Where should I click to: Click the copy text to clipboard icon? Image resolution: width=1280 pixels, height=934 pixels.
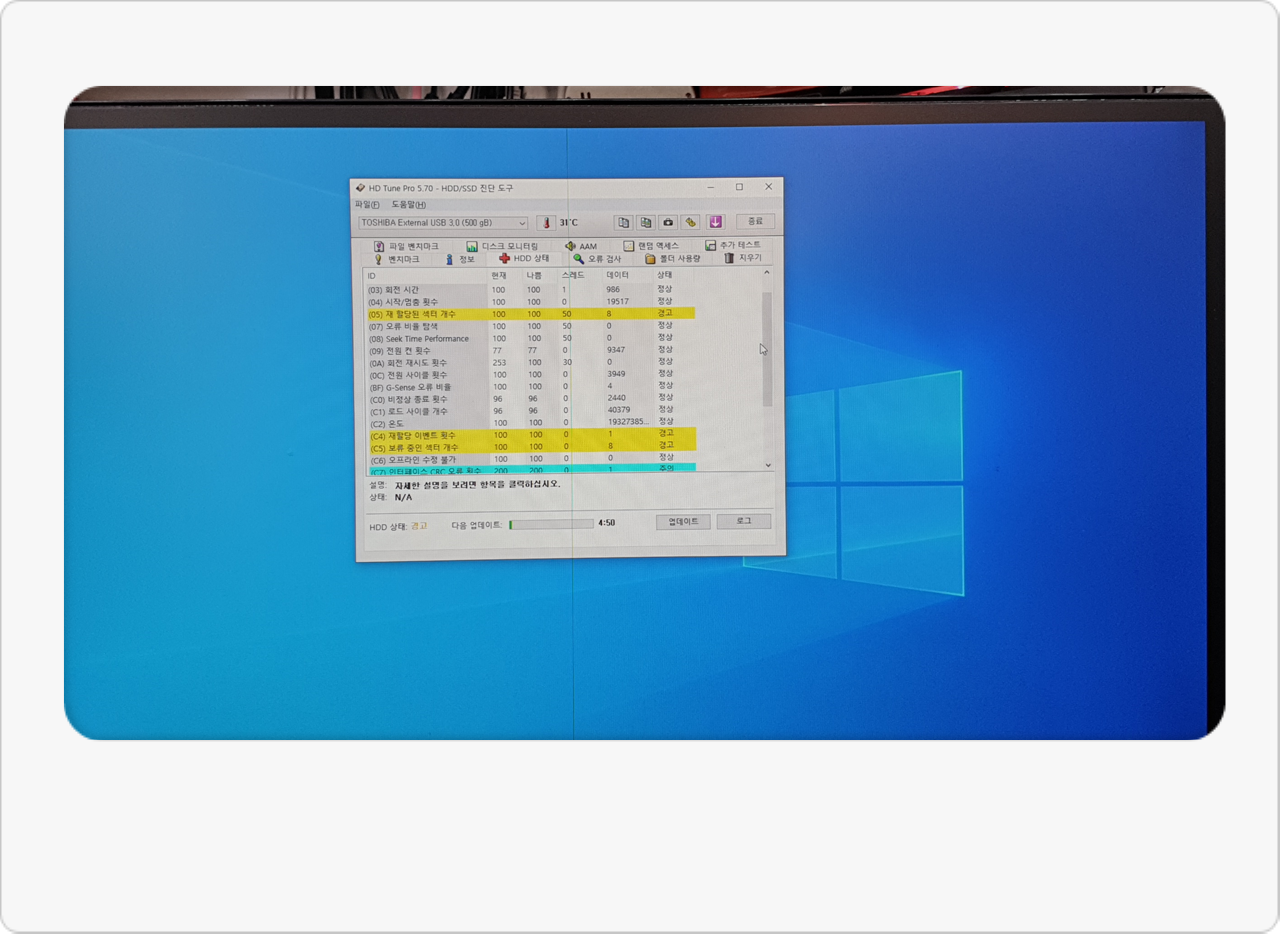(623, 222)
